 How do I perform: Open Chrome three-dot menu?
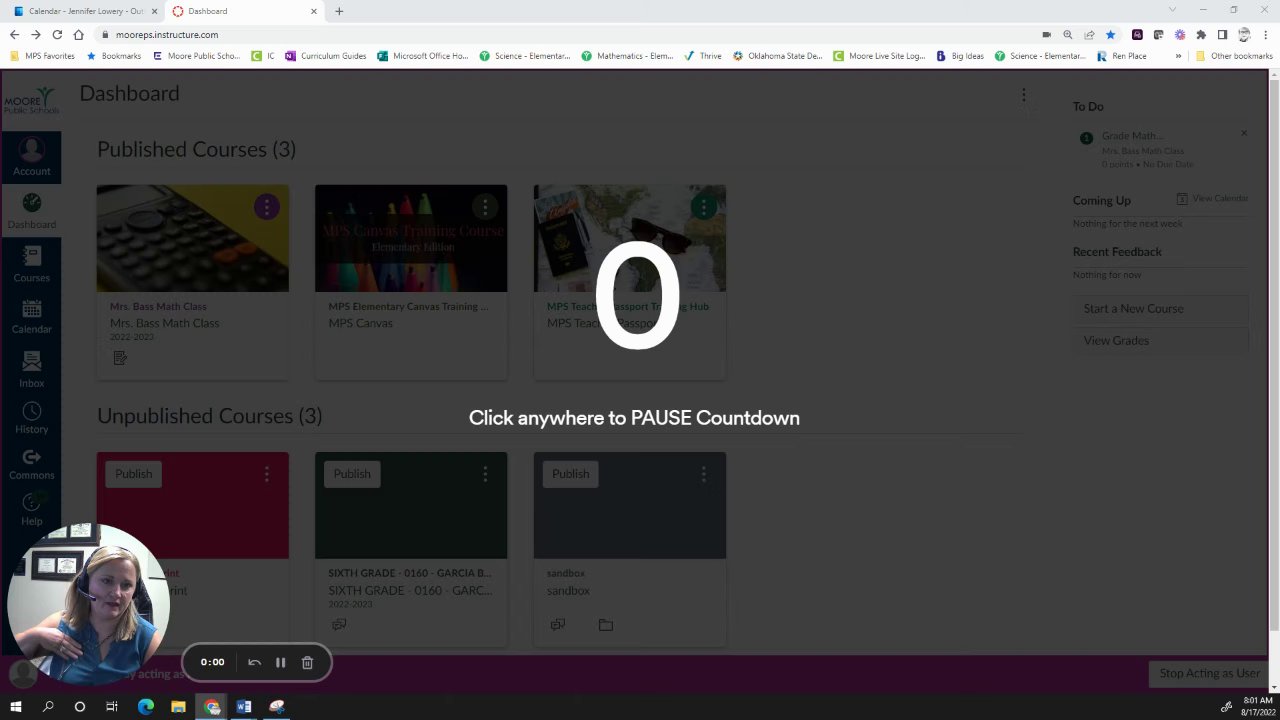(1266, 34)
